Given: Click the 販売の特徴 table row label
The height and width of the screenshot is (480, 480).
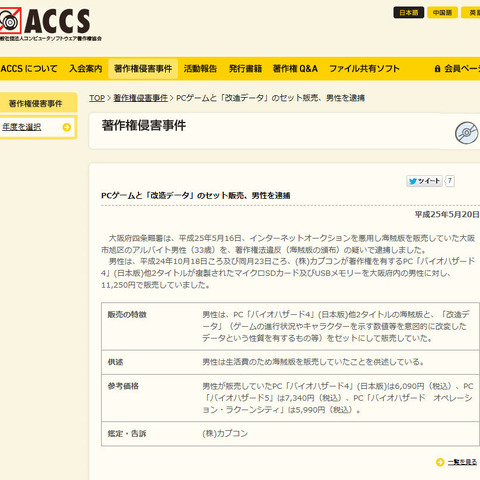Looking at the screenshot, I should pyautogui.click(x=127, y=315).
